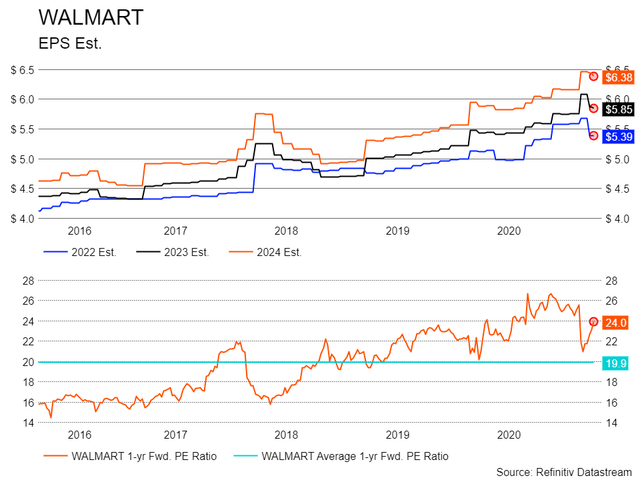Click the 2017 label on PE chart axis
The image size is (640, 480).
click(176, 435)
